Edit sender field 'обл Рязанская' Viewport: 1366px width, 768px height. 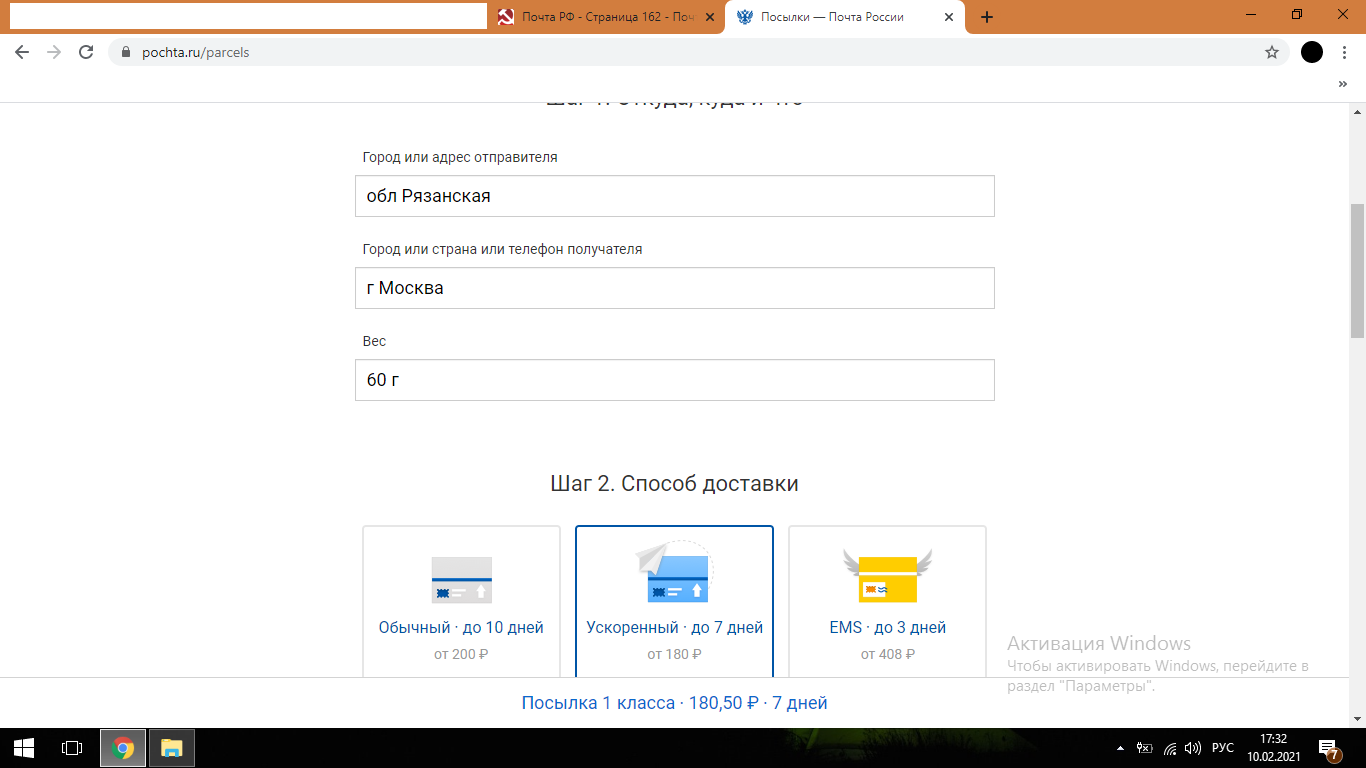[675, 196]
